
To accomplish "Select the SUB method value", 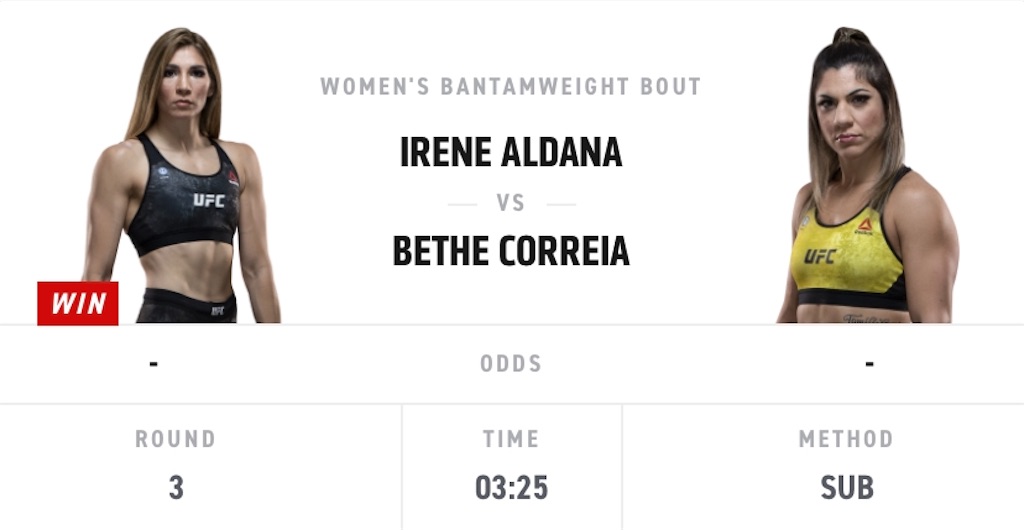I will (x=846, y=488).
